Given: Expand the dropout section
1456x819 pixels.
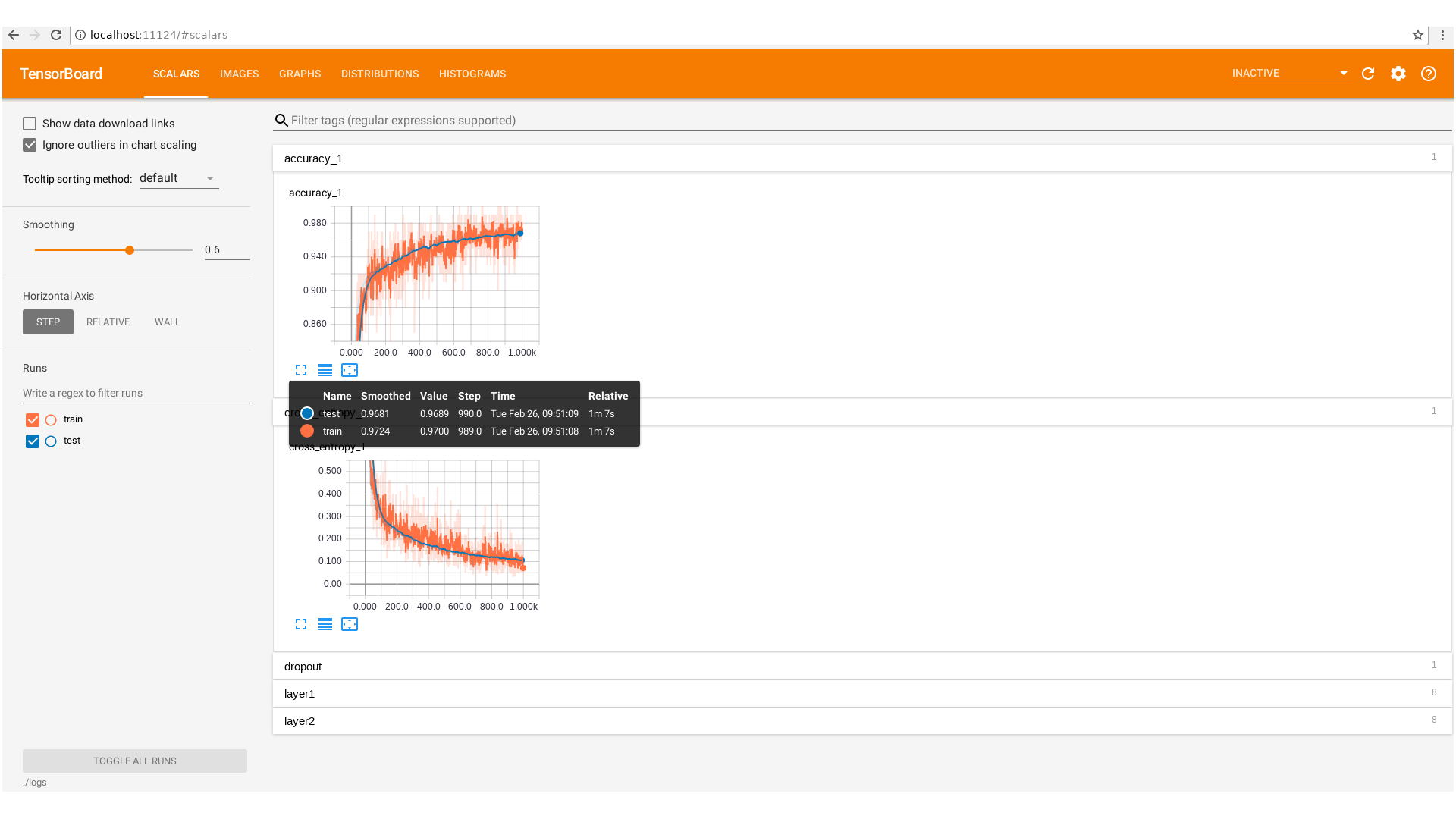Looking at the screenshot, I should tap(303, 667).
